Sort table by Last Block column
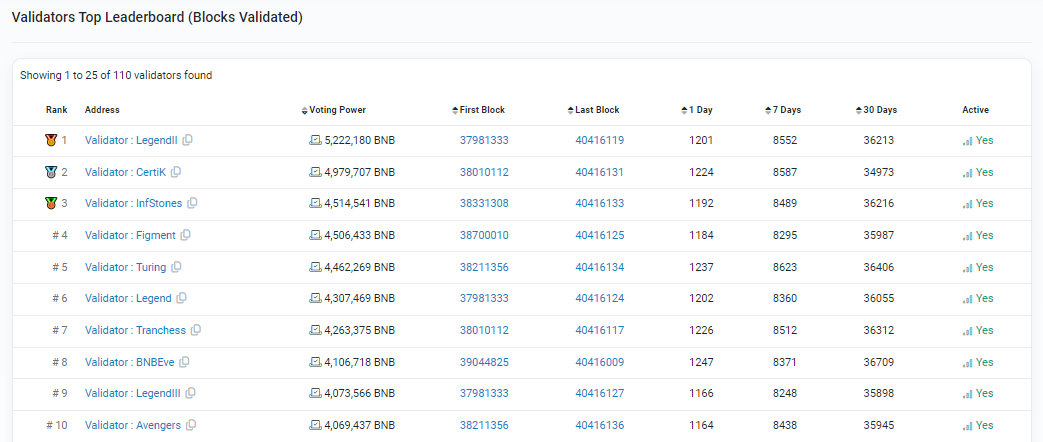Screen dimensions: 1043x442 coord(596,110)
